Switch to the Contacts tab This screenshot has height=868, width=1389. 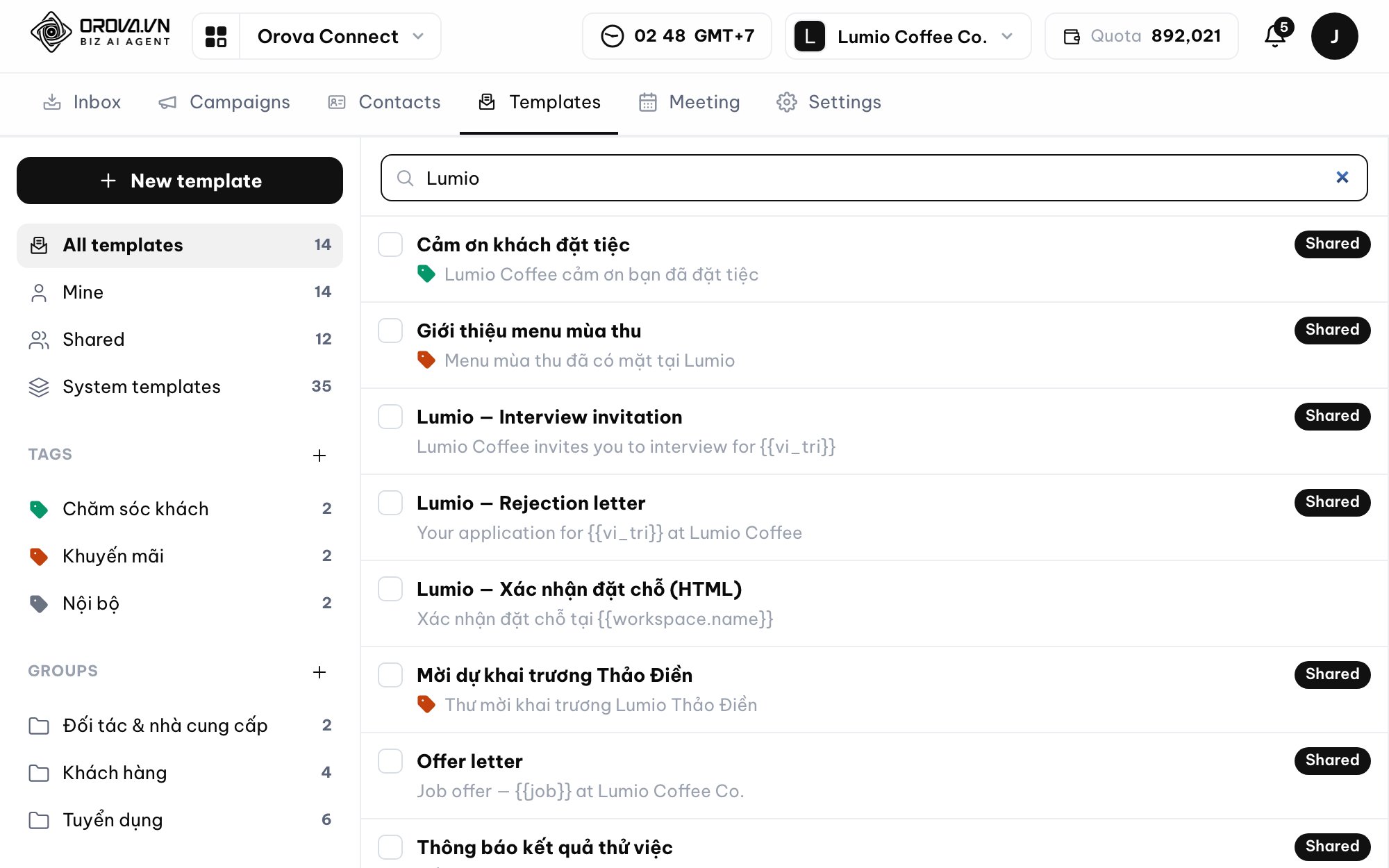[384, 102]
